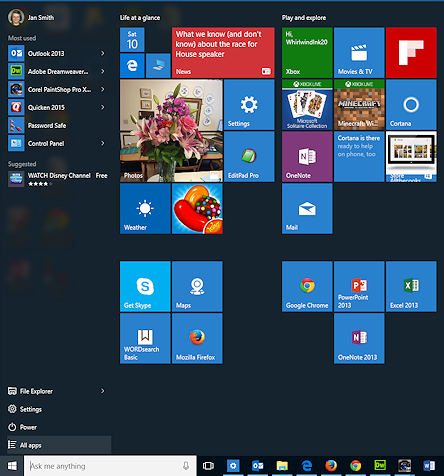Image resolution: width=444 pixels, height=476 pixels.
Task: Show All apps list
Action: coord(59,445)
